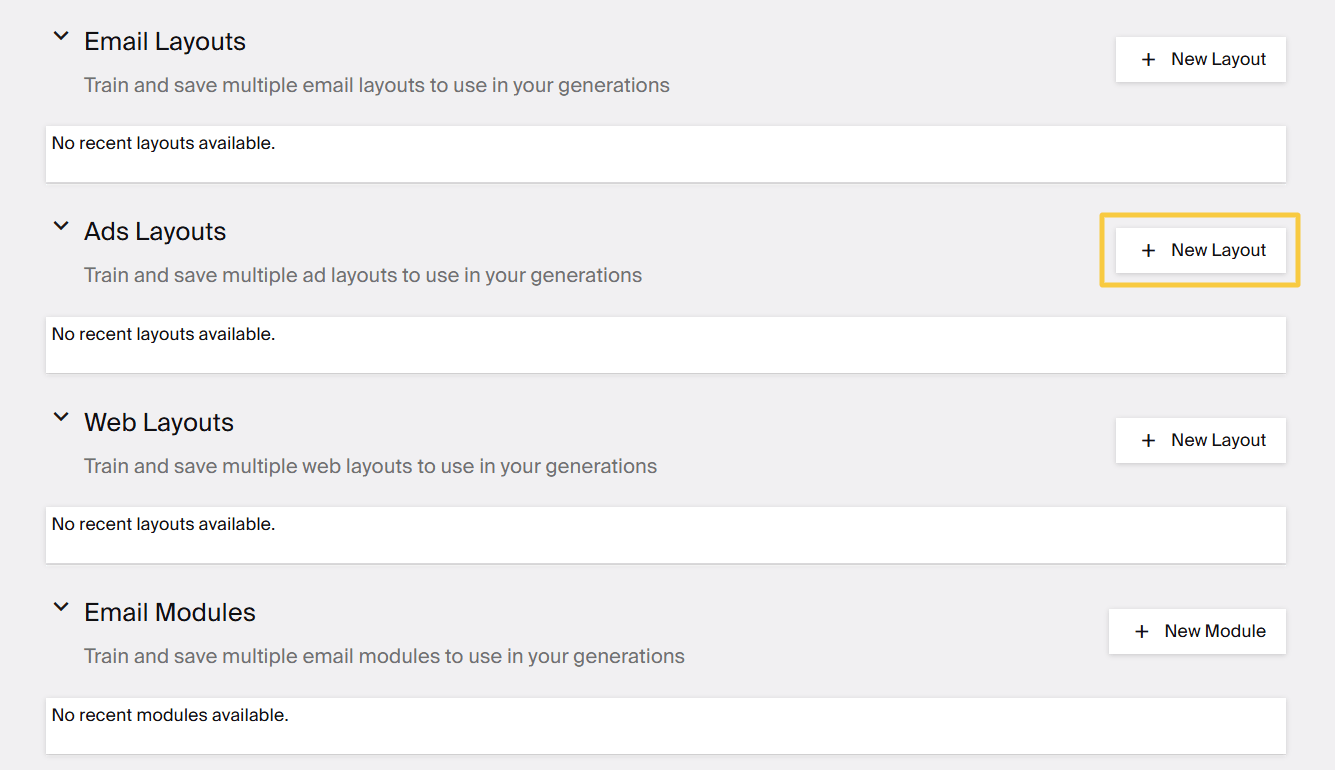
Task: Click the plus icon on Email Layouts New Layout button
Action: click(x=1147, y=59)
